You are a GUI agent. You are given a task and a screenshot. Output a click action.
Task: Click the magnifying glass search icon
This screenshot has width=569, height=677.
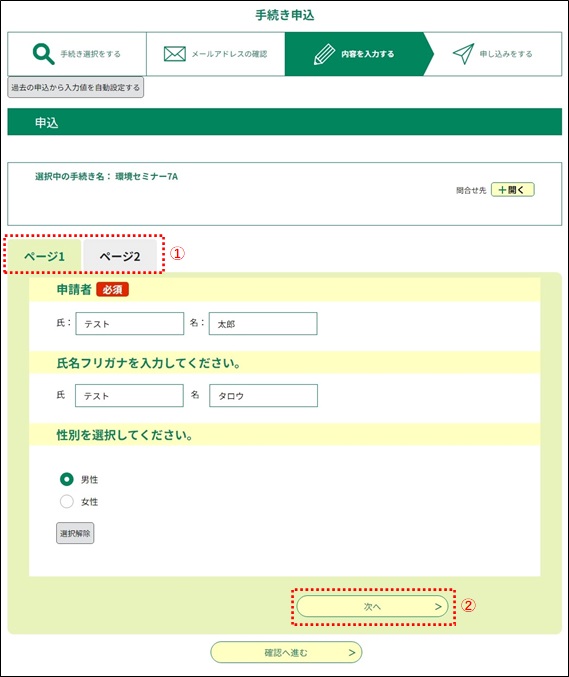[44, 54]
